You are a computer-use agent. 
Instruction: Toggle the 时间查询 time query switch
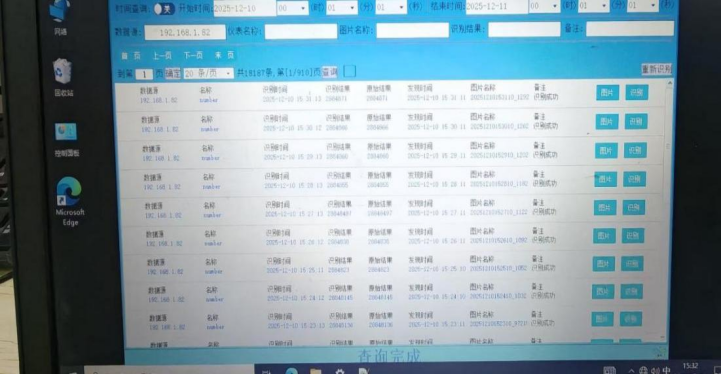point(164,8)
